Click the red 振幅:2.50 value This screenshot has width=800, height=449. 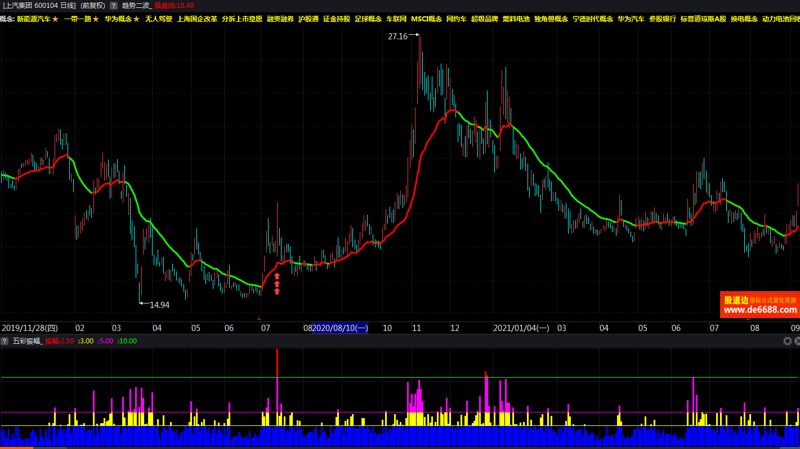(x=60, y=341)
